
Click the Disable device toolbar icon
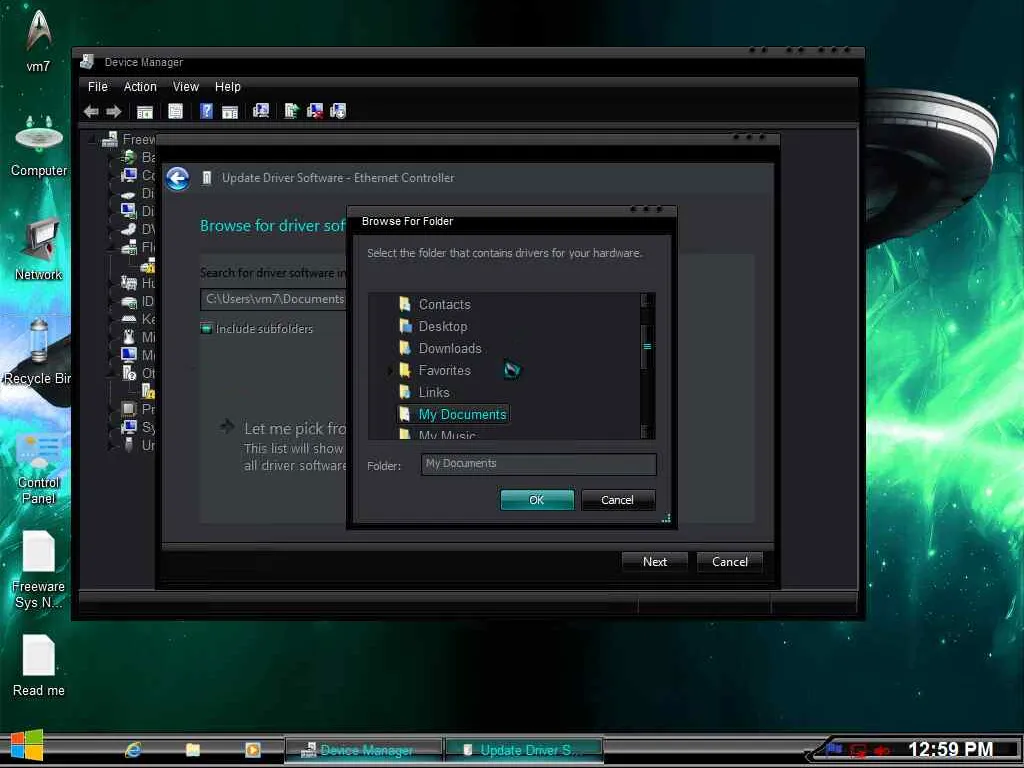(x=338, y=111)
